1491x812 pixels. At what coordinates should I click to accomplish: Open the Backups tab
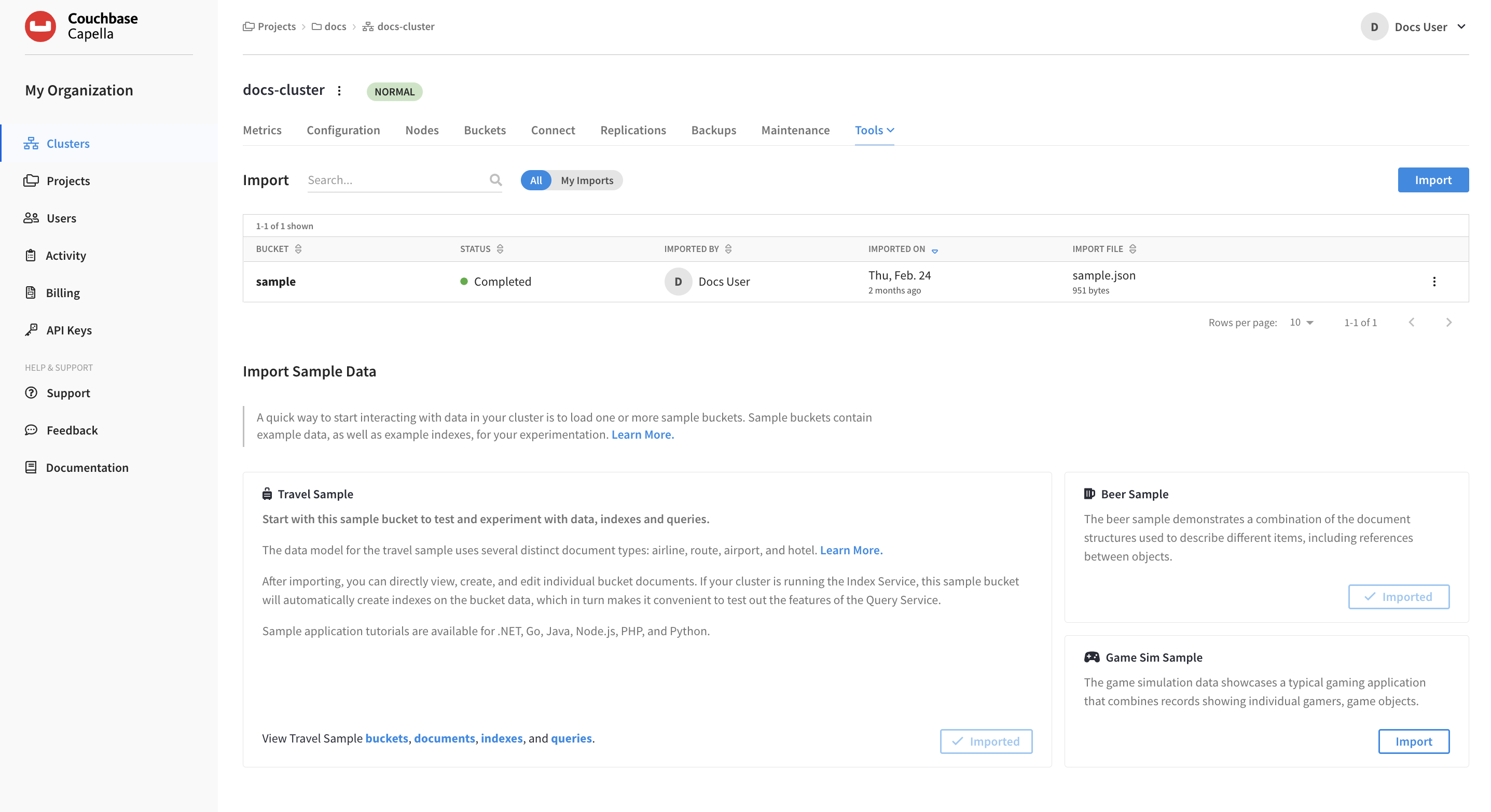pos(713,130)
